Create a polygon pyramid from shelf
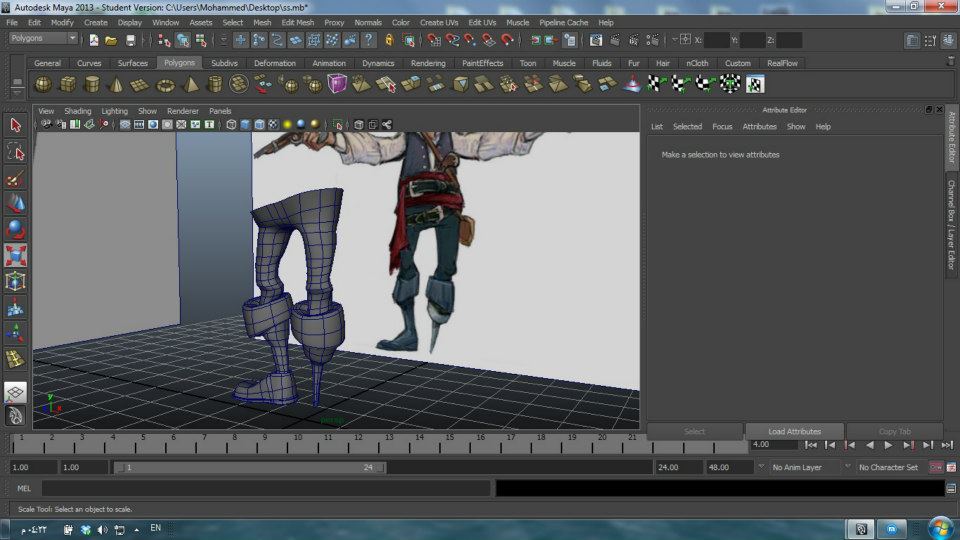 pyautogui.click(x=190, y=84)
